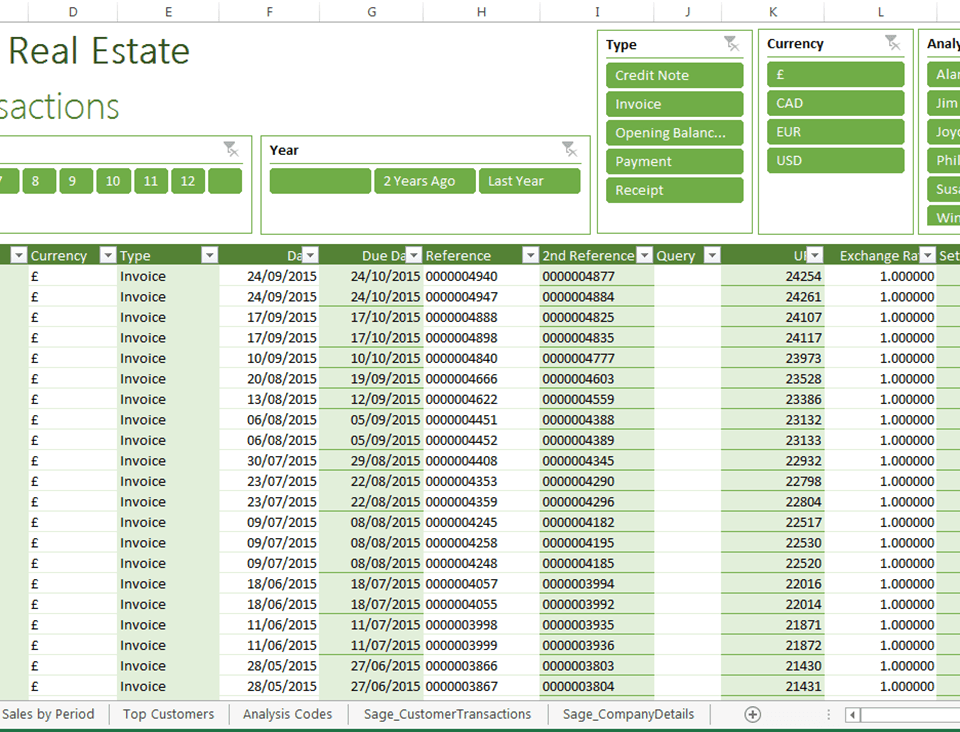
Task: Click due date cell 19/09/2015
Action: (371, 379)
